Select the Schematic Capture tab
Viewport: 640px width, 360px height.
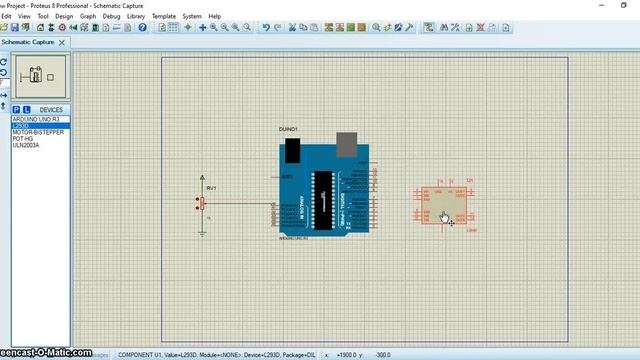pyautogui.click(x=28, y=42)
